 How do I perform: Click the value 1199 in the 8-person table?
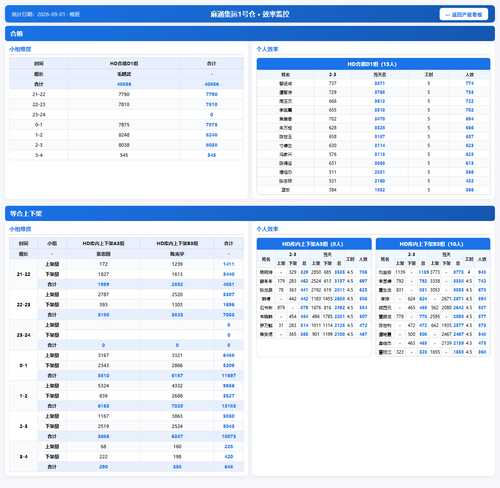point(328,334)
